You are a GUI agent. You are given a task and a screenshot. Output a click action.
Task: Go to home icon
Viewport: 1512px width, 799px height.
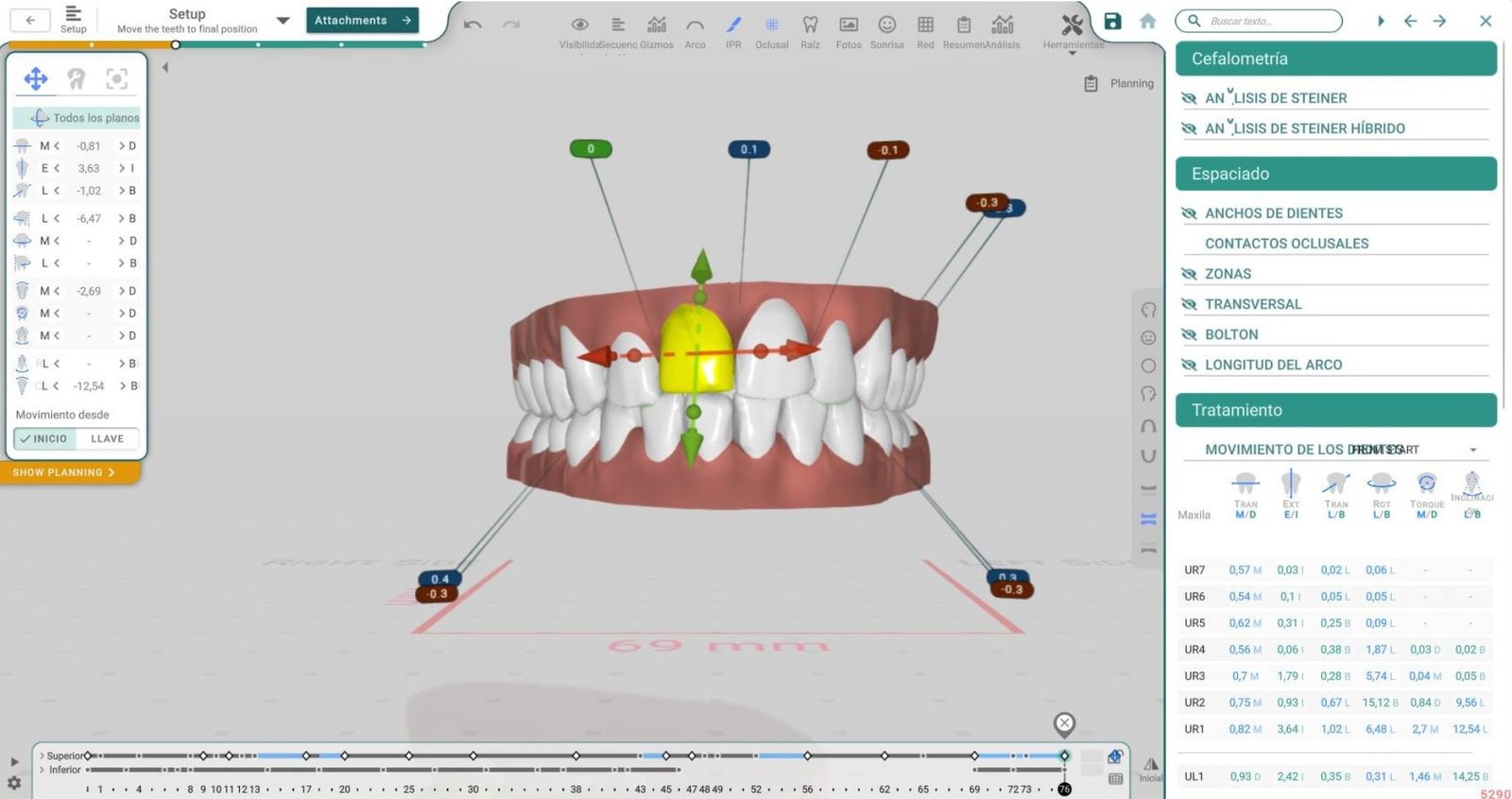[1147, 21]
